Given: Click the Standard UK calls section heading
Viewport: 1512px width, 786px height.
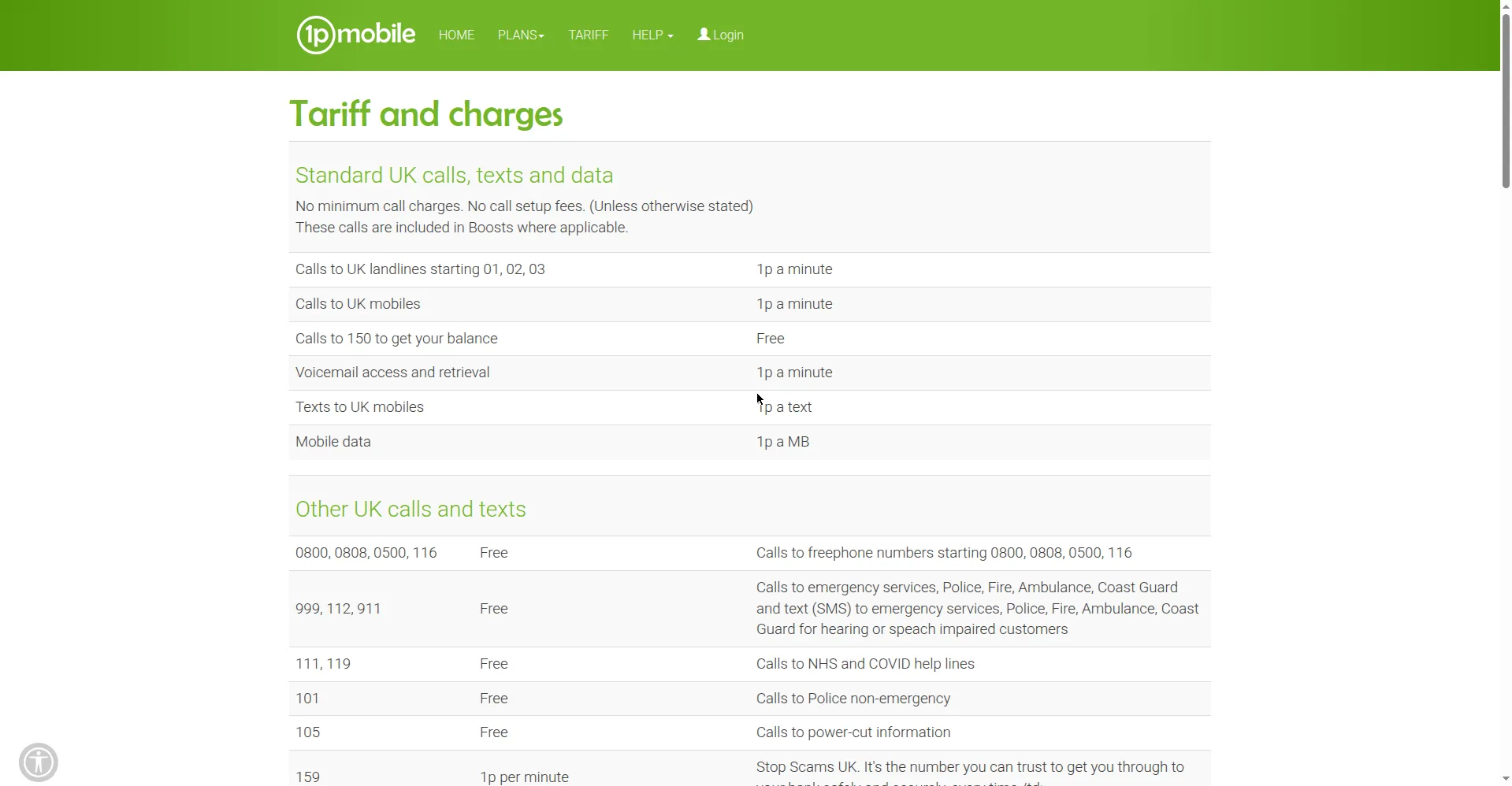Looking at the screenshot, I should click(x=454, y=175).
